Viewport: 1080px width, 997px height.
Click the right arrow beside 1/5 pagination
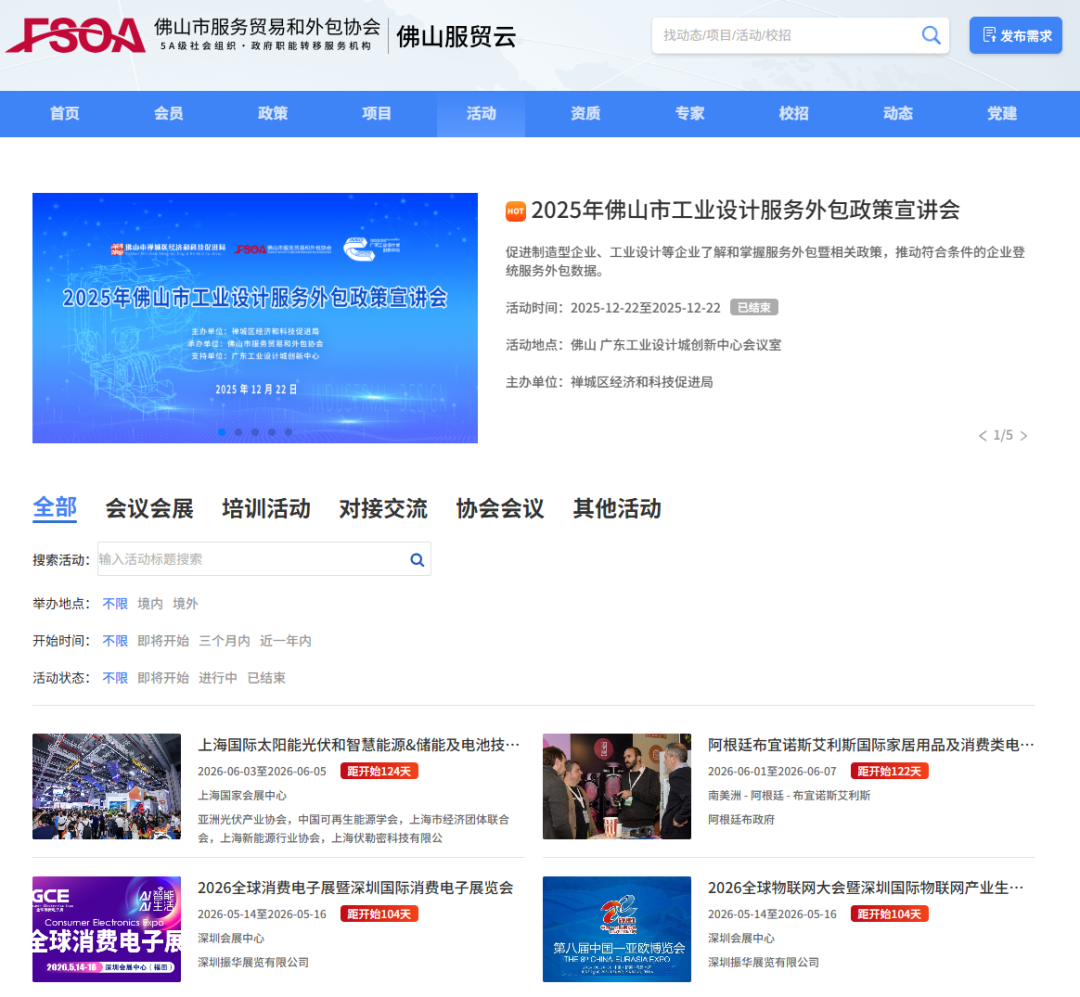tap(1025, 435)
